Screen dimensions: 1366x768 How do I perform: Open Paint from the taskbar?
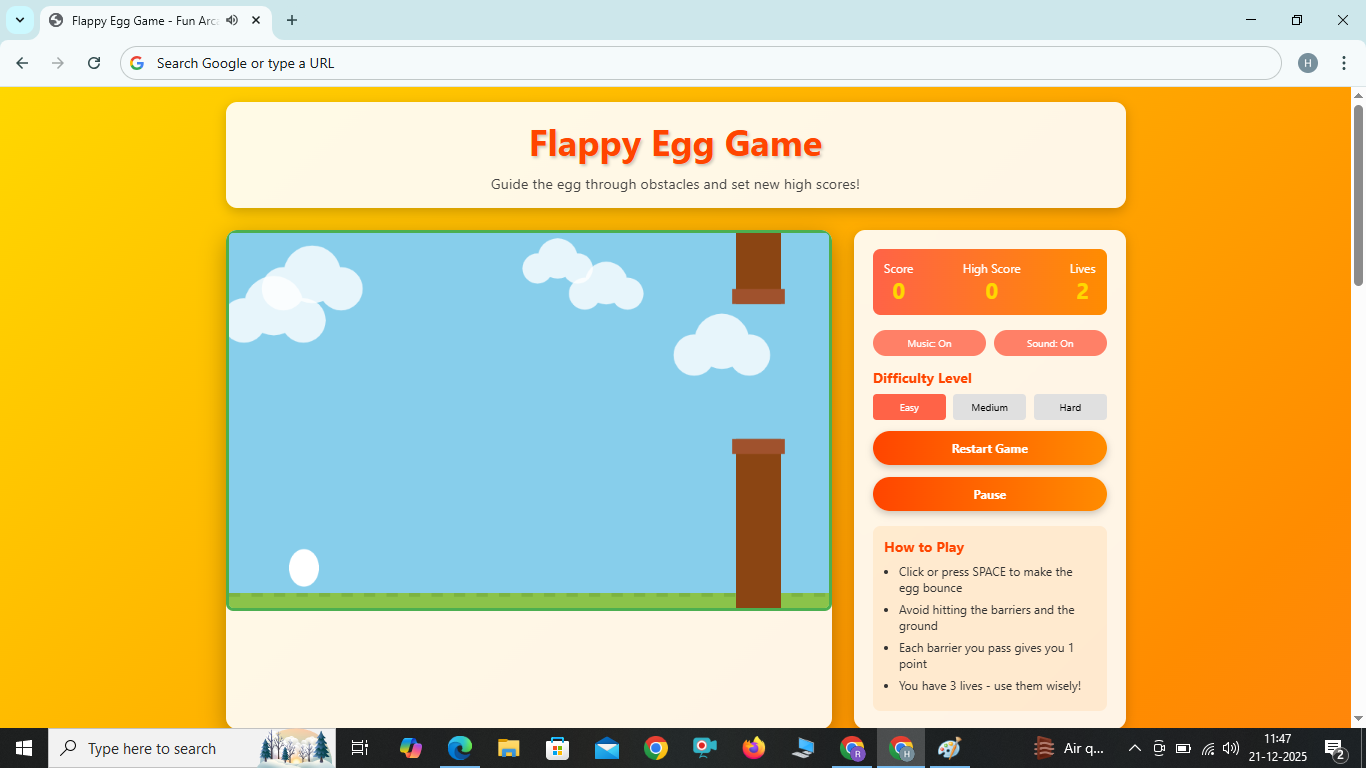coord(948,747)
